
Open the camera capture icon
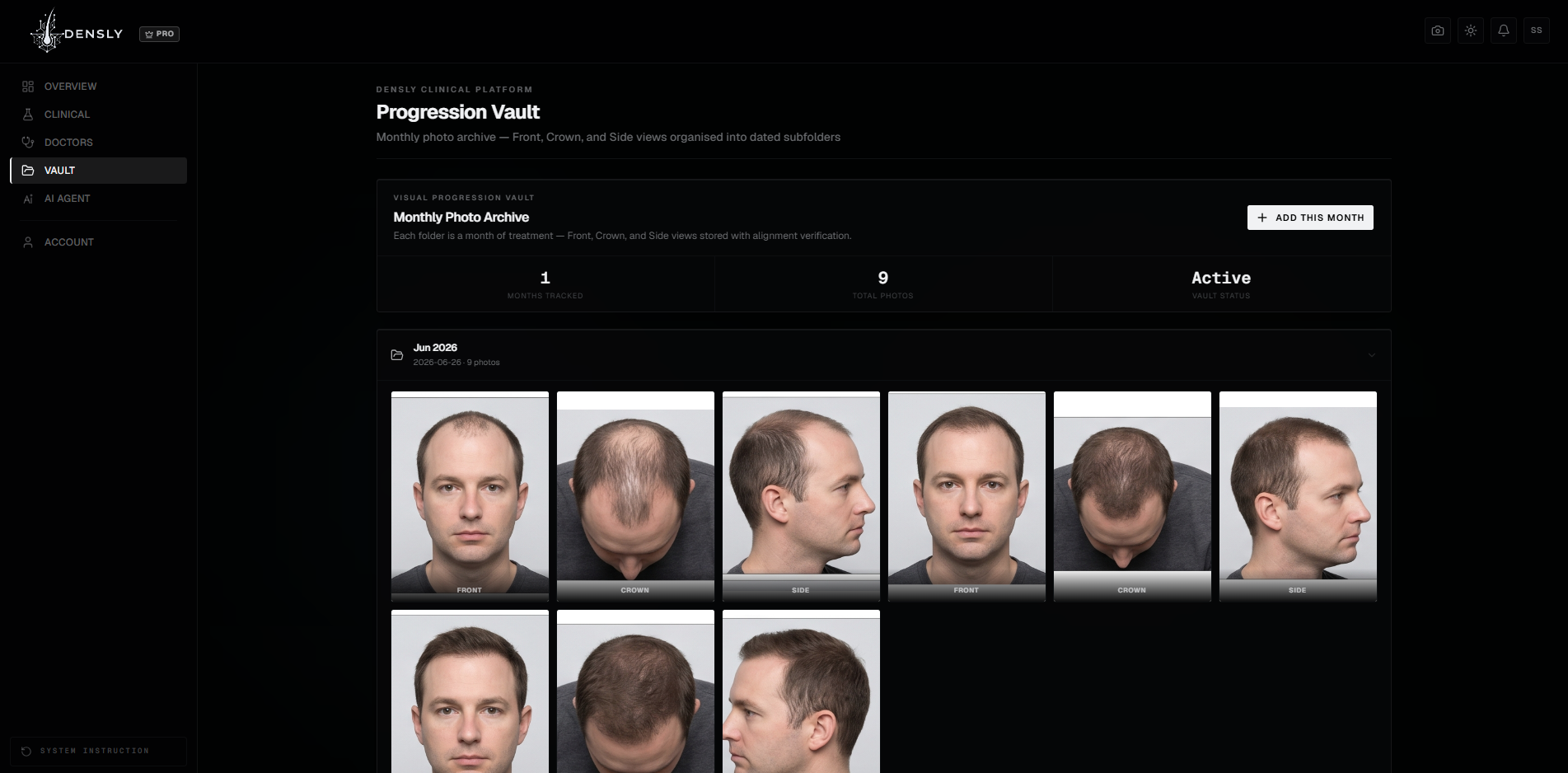(x=1438, y=30)
